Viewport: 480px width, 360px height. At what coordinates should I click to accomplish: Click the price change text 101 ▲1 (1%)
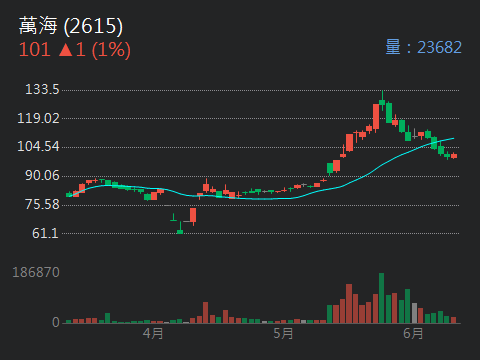point(75,50)
